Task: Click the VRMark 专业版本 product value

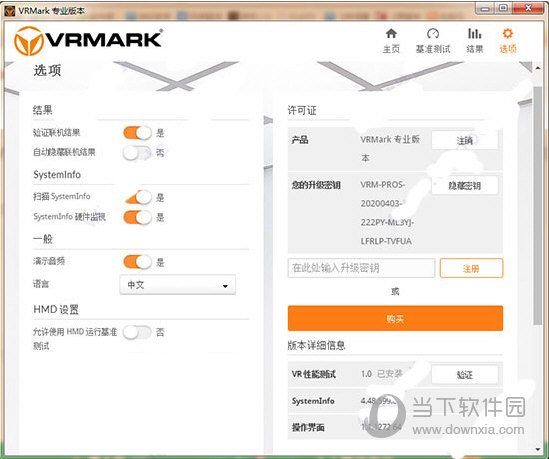Action: coord(390,149)
